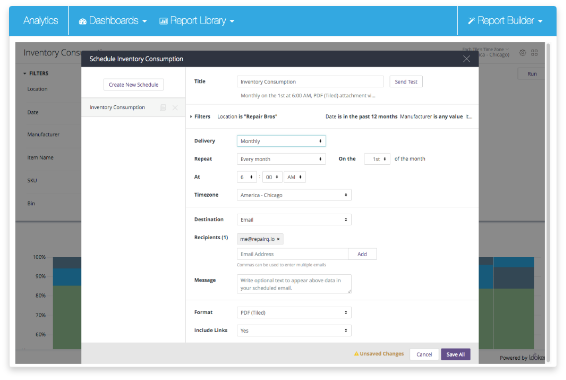Click the filter text Location is "Repair Bros"
This screenshot has height=380, width=566.
tap(247, 117)
